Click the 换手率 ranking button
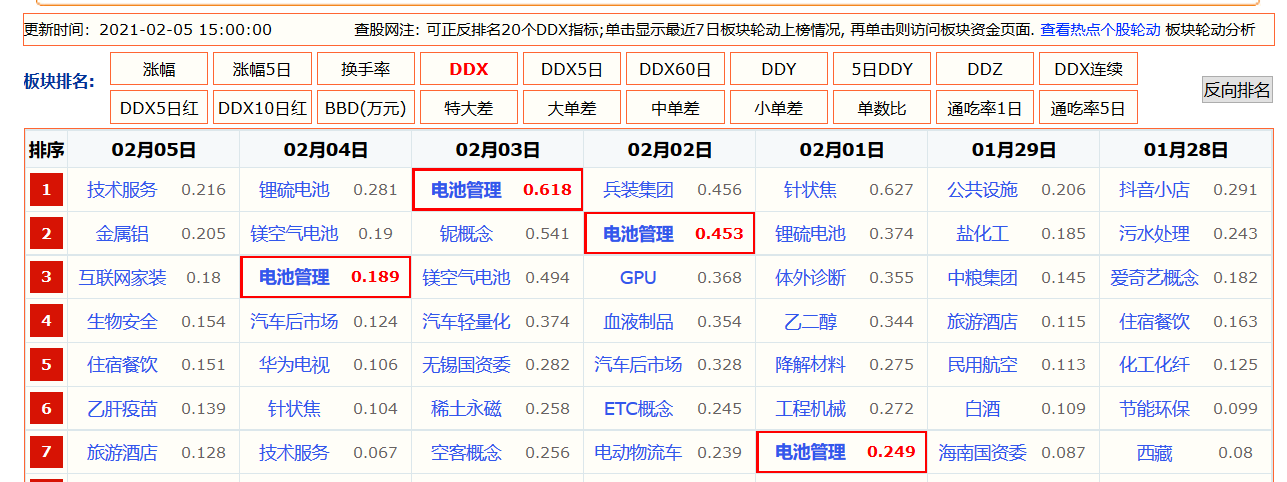Screen dimensions: 1287x482 pos(365,69)
